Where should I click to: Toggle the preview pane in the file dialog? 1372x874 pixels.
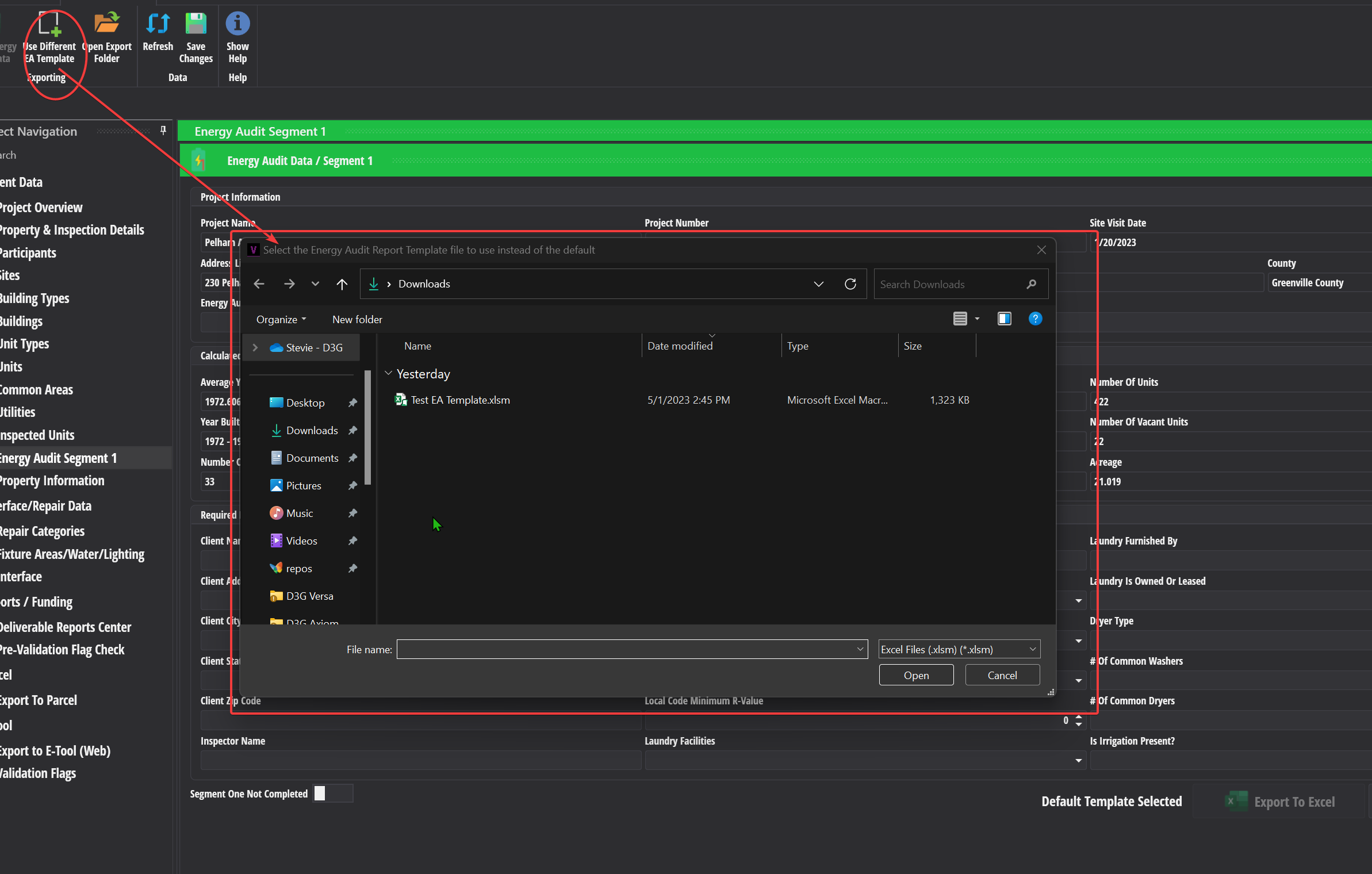(x=1003, y=319)
